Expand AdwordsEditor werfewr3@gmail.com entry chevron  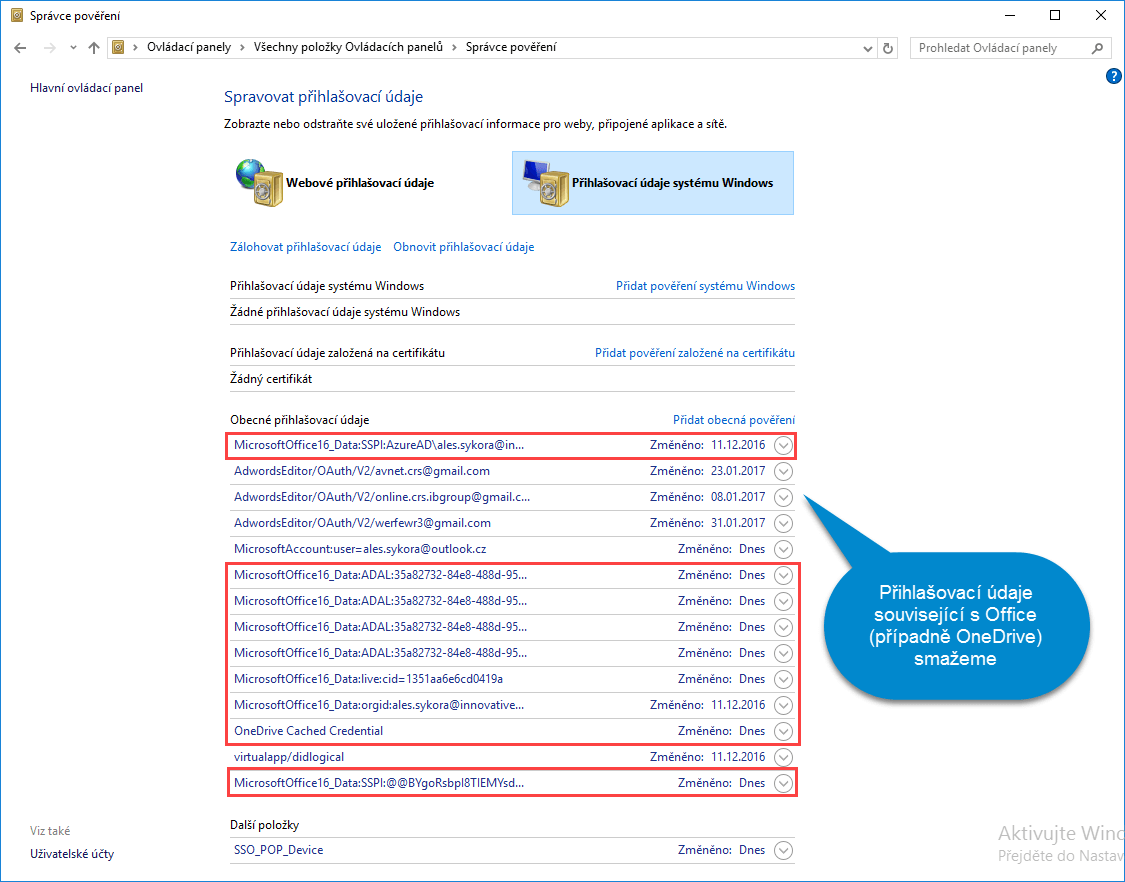[783, 523]
